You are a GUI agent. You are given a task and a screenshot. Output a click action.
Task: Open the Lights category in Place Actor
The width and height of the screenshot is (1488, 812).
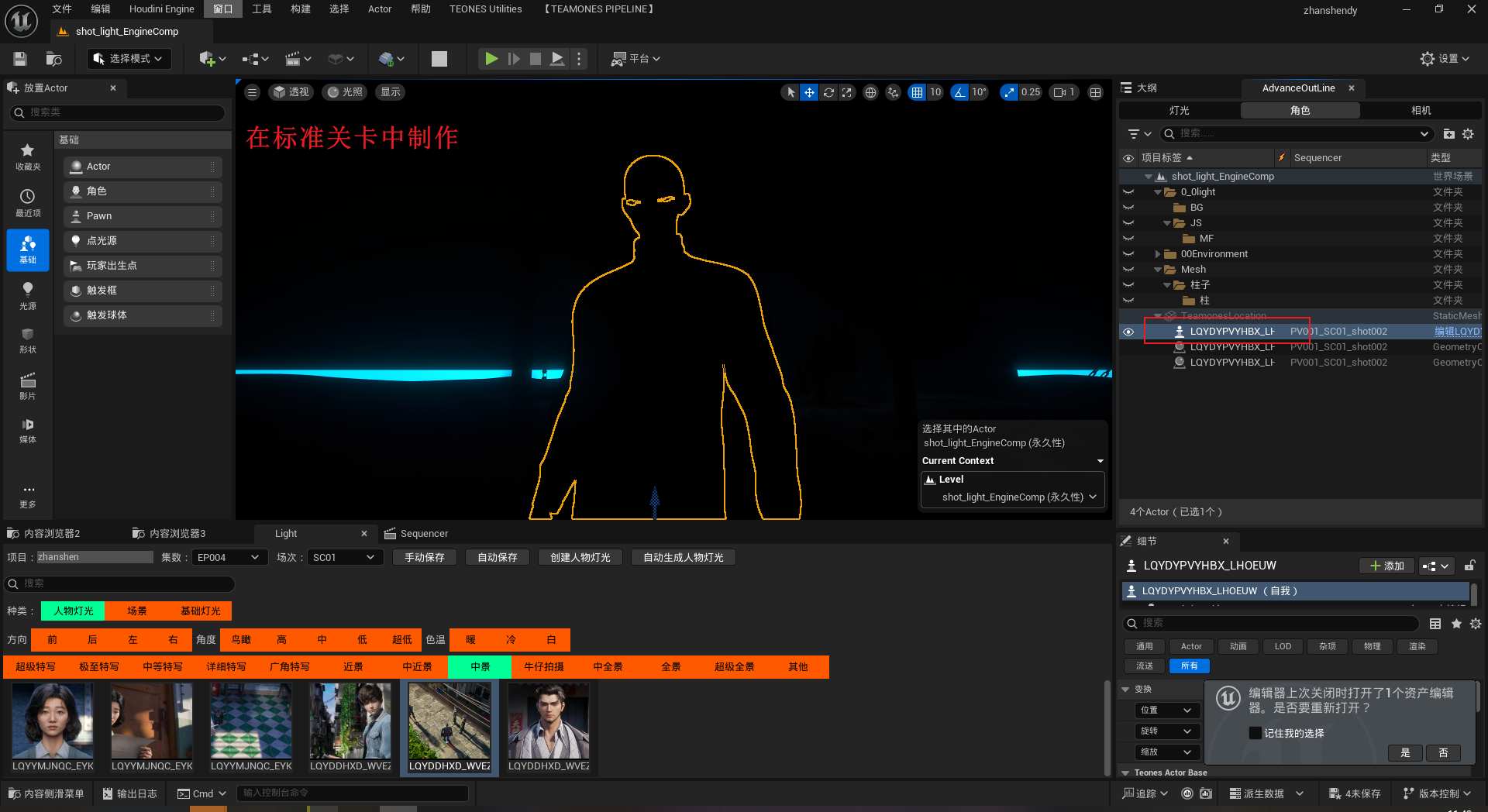27,295
